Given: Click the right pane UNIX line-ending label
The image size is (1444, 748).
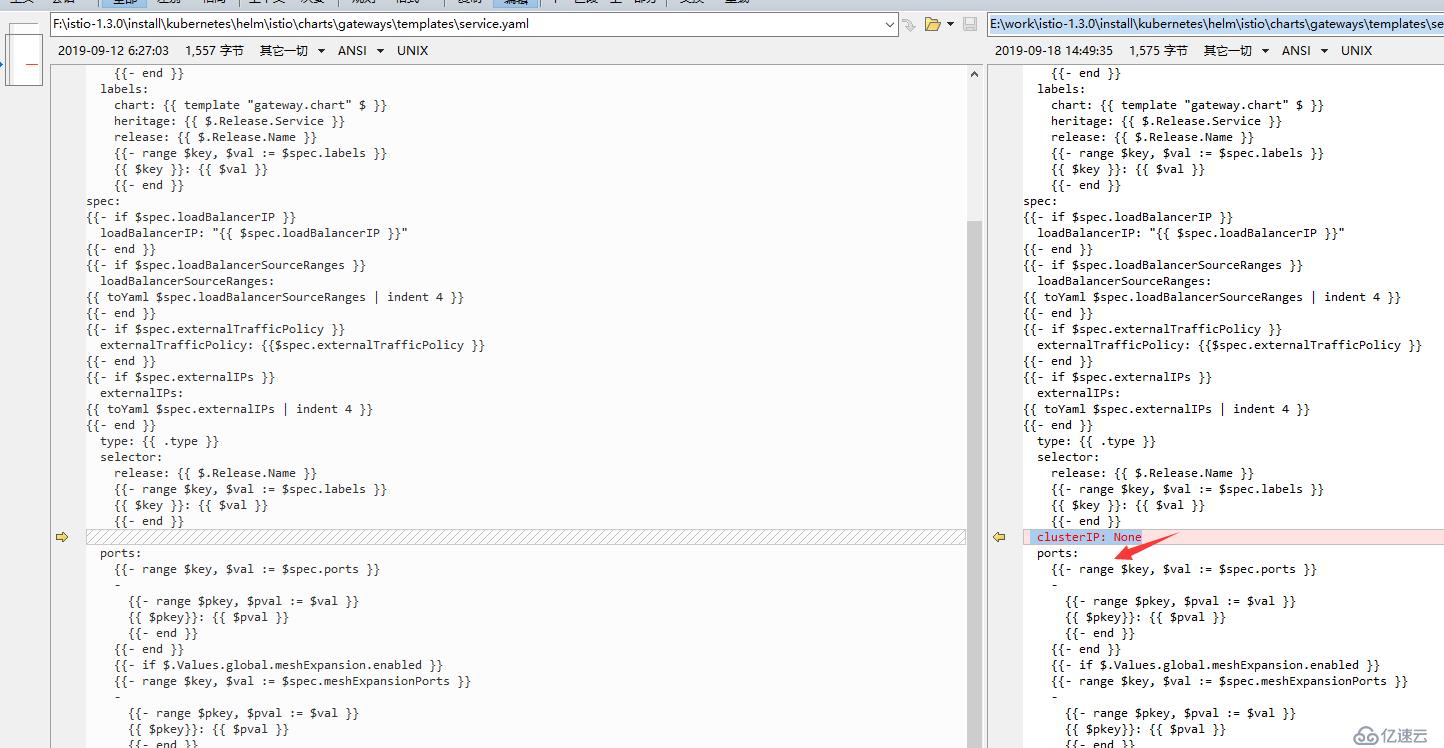Looking at the screenshot, I should pos(1356,50).
